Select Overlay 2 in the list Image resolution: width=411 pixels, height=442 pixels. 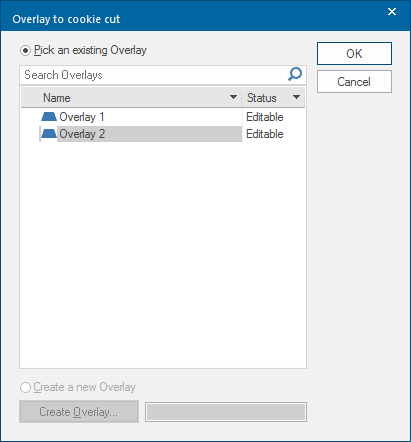[82, 134]
